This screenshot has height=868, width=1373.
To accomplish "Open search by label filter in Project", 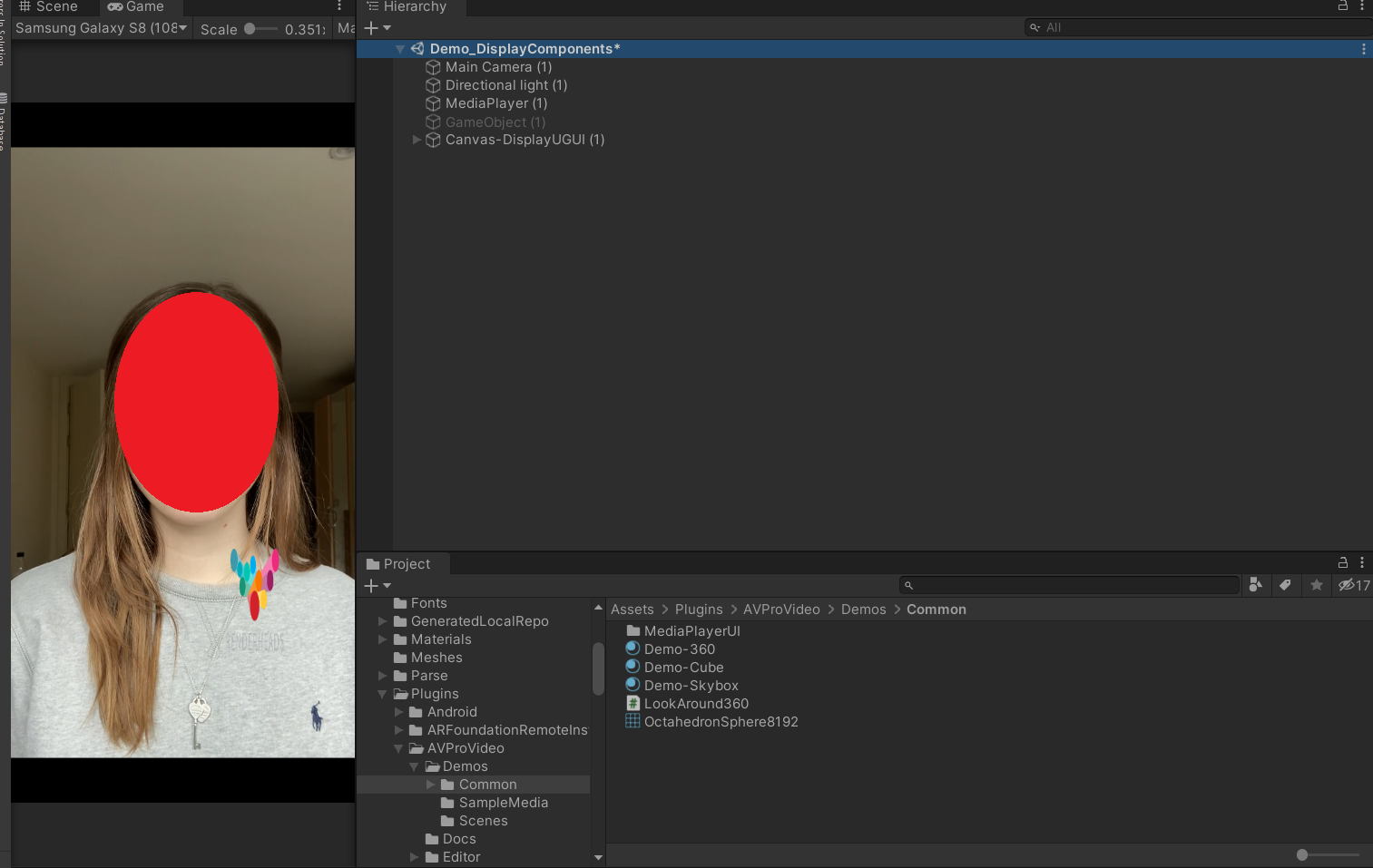I will [x=1286, y=585].
